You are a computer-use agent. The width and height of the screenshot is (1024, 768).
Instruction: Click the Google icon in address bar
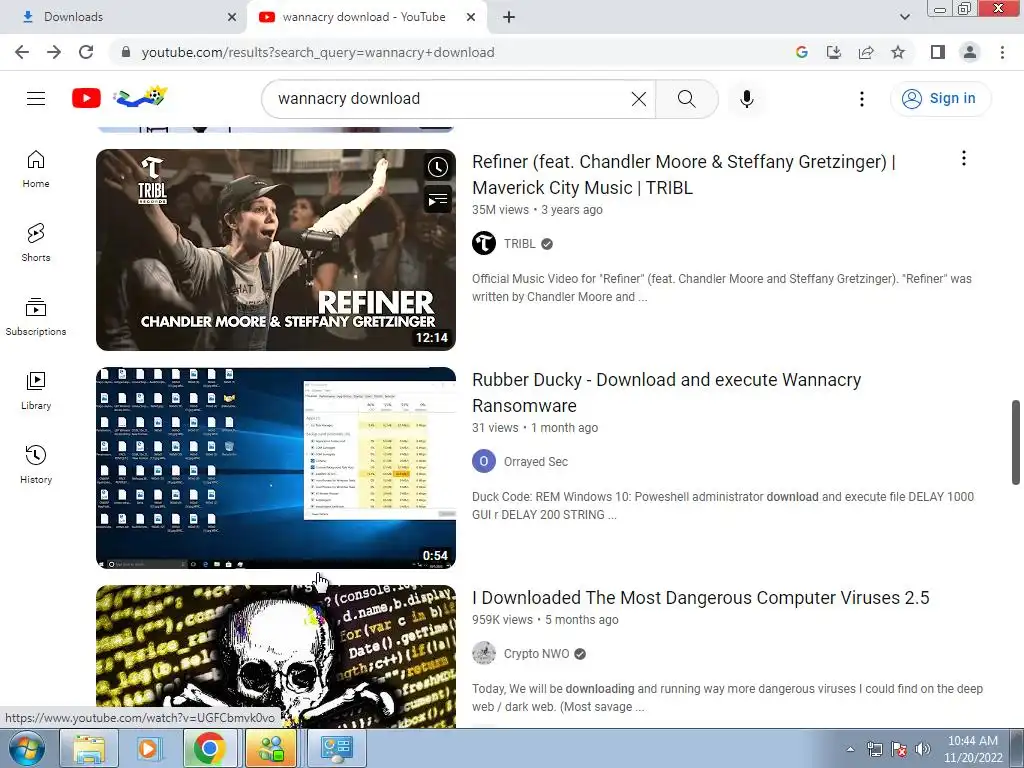(x=802, y=52)
